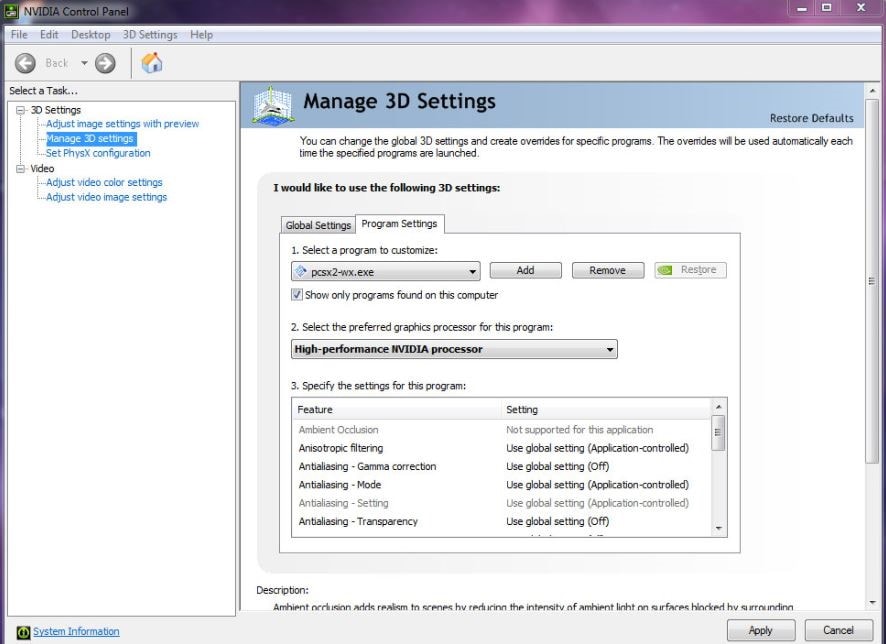
Task: Open the Edit menu
Action: pyautogui.click(x=49, y=34)
